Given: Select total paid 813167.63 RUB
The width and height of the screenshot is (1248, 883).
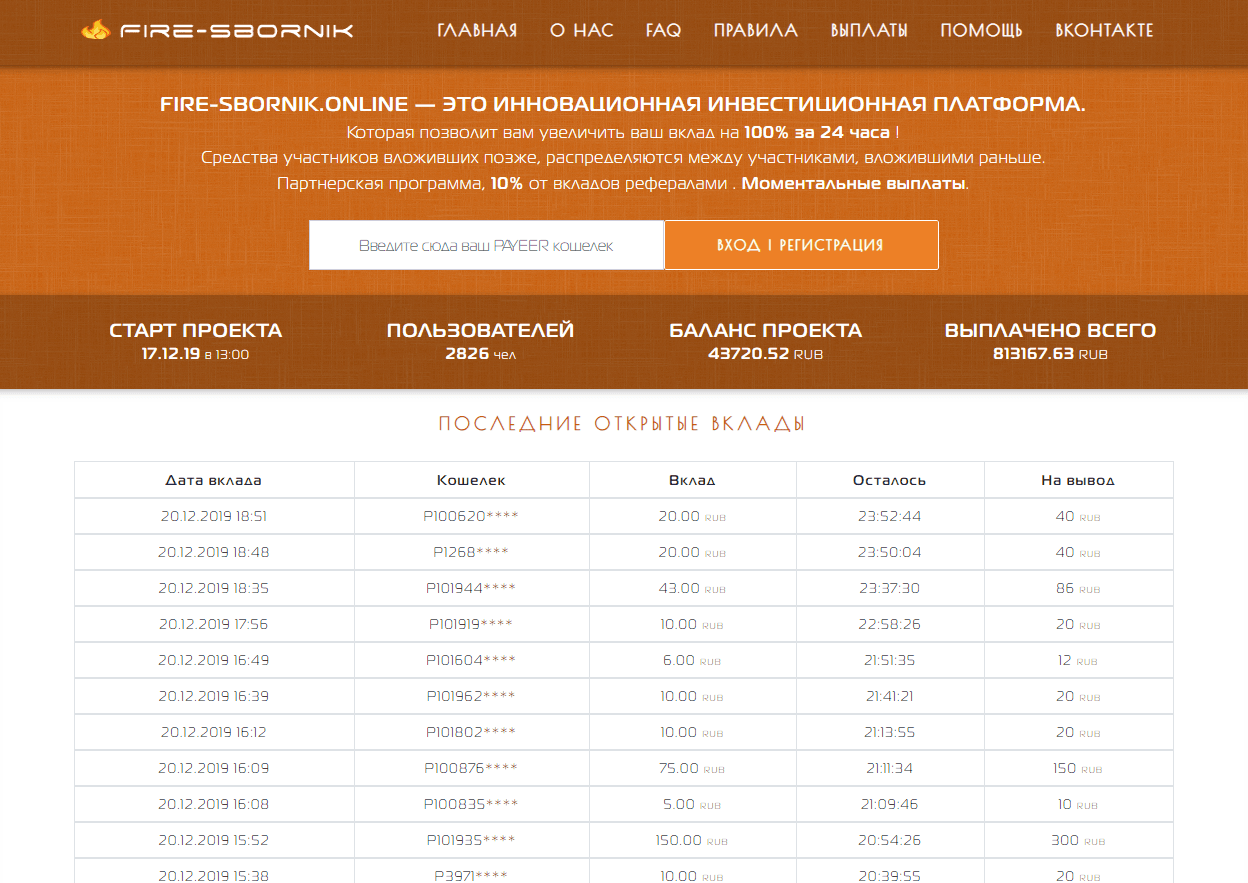Looking at the screenshot, I should point(1051,354).
